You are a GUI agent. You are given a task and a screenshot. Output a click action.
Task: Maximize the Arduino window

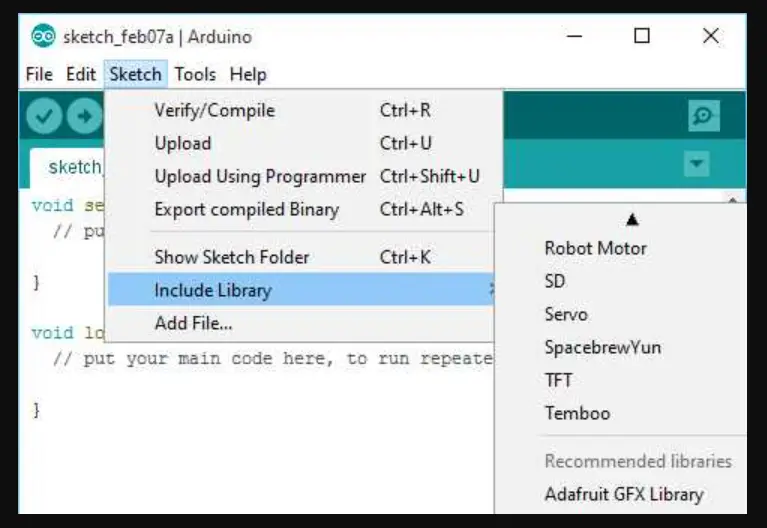tap(642, 36)
